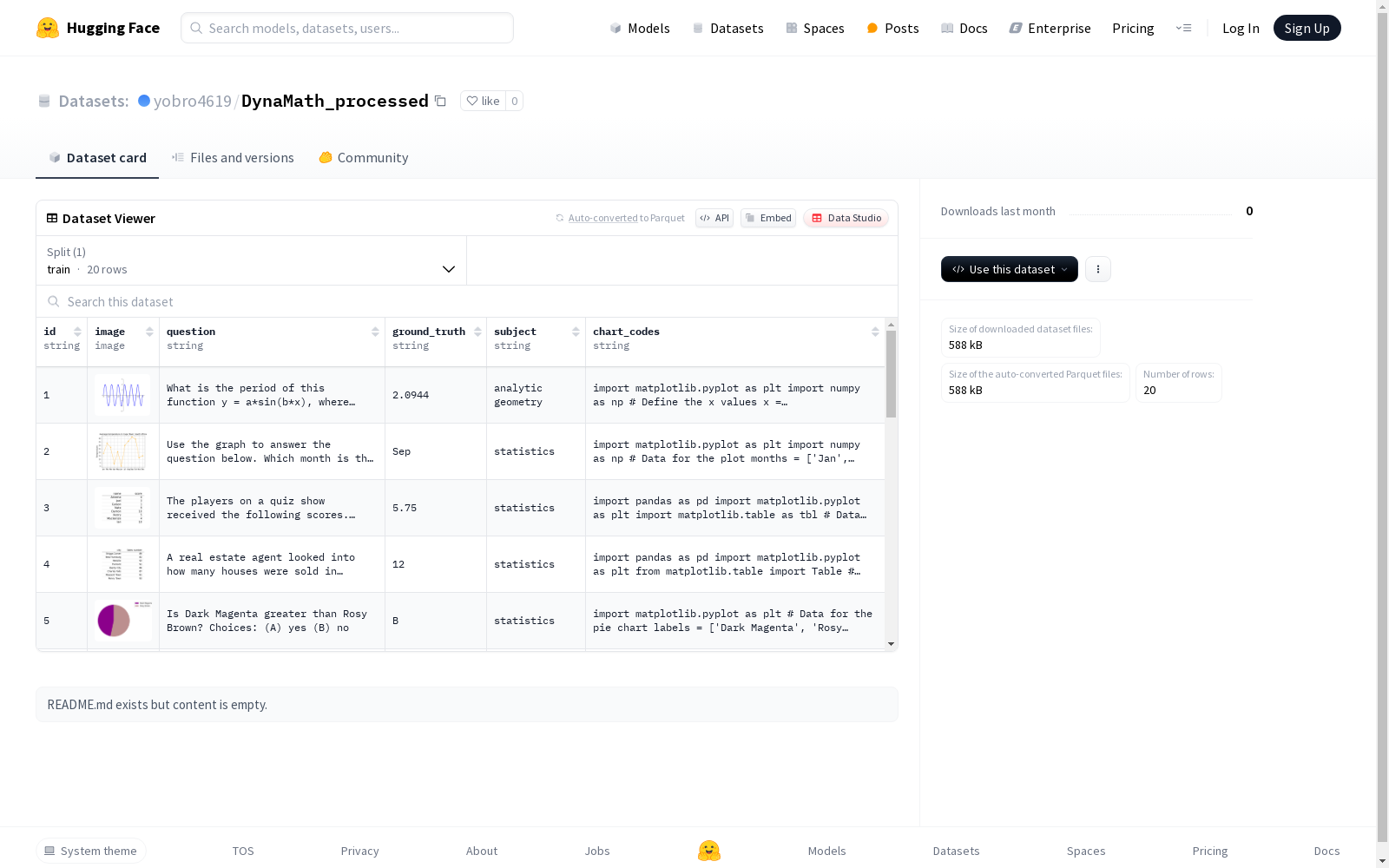Click the footer Hugging Face emoji icon
The width and height of the screenshot is (1389, 868).
pyautogui.click(x=709, y=851)
